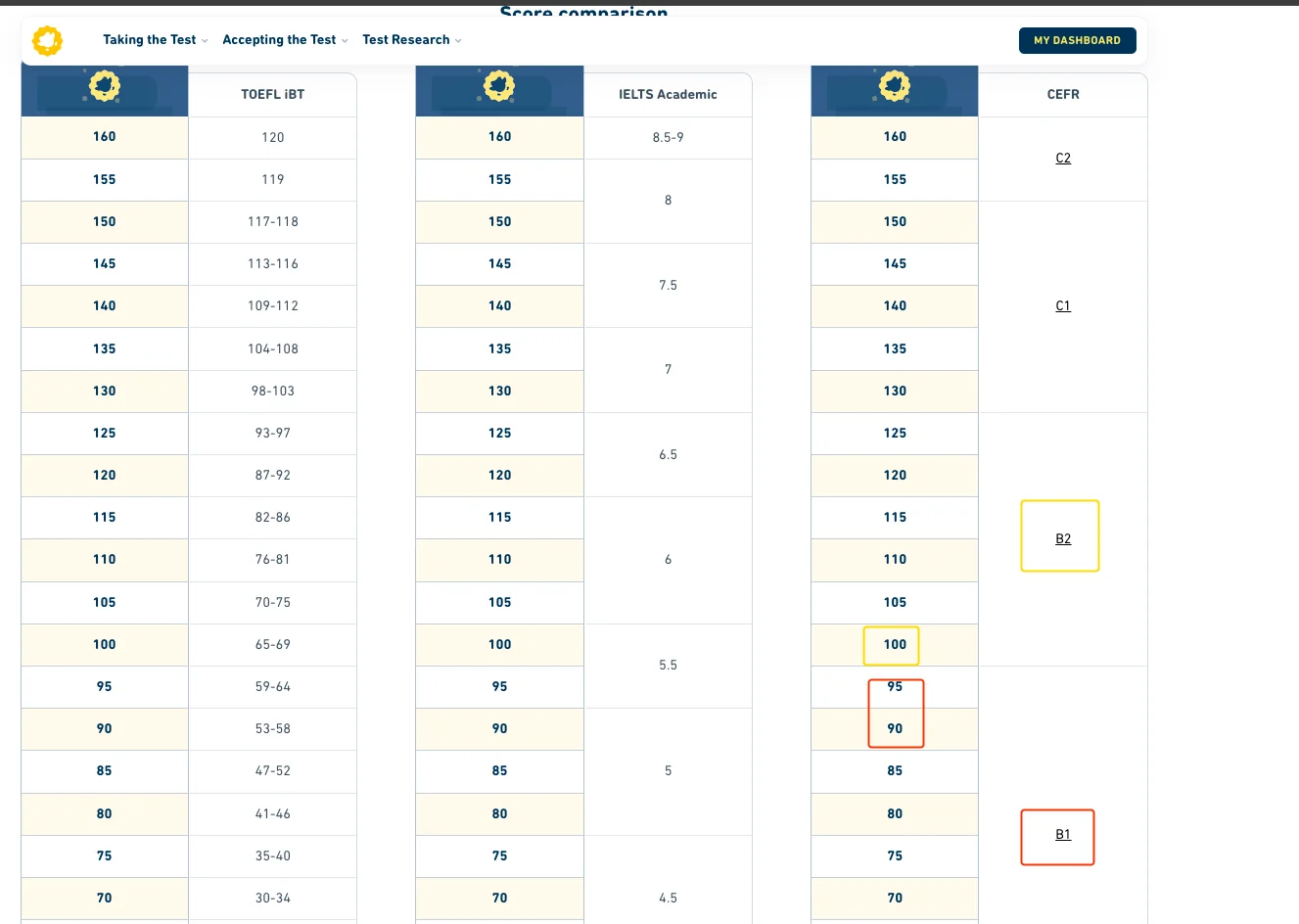Click the highlighted B2 link
1299x924 pixels.
coord(1063,539)
